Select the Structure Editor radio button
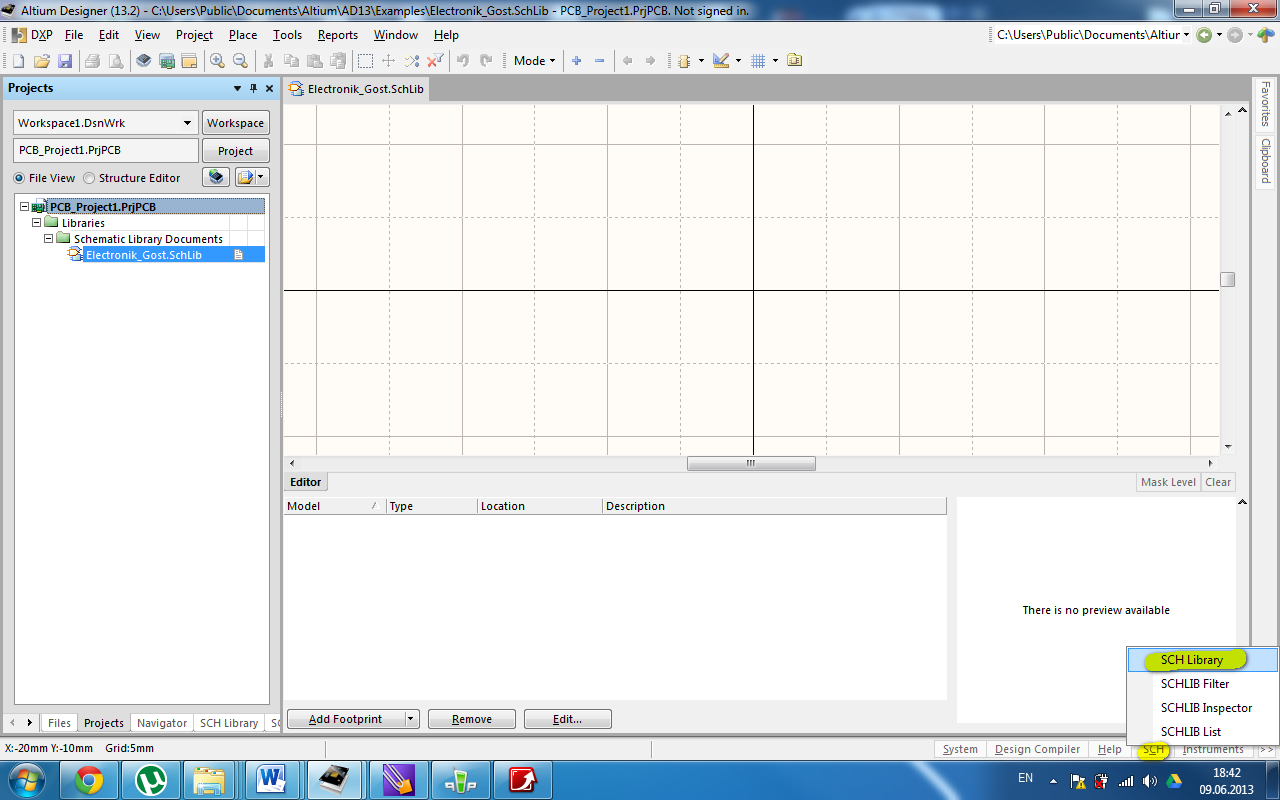 click(x=89, y=178)
